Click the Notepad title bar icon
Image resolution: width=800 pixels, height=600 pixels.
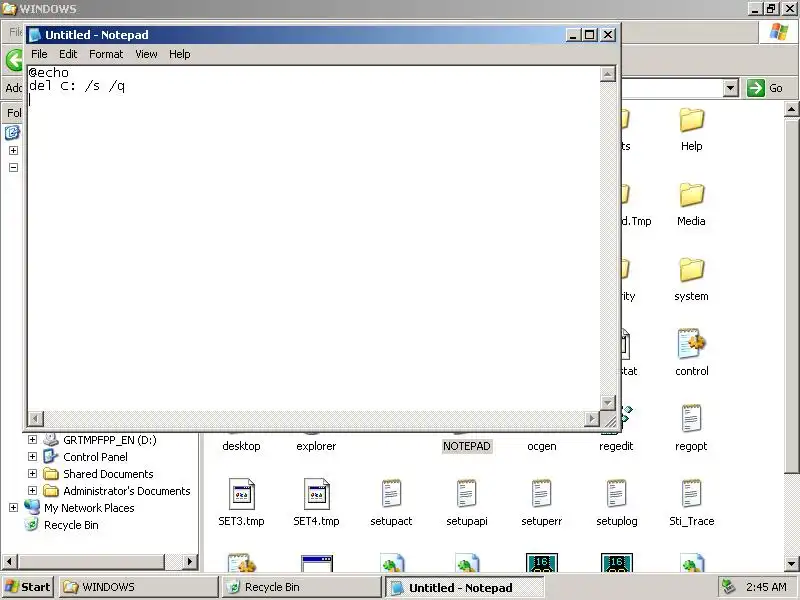(x=35, y=35)
